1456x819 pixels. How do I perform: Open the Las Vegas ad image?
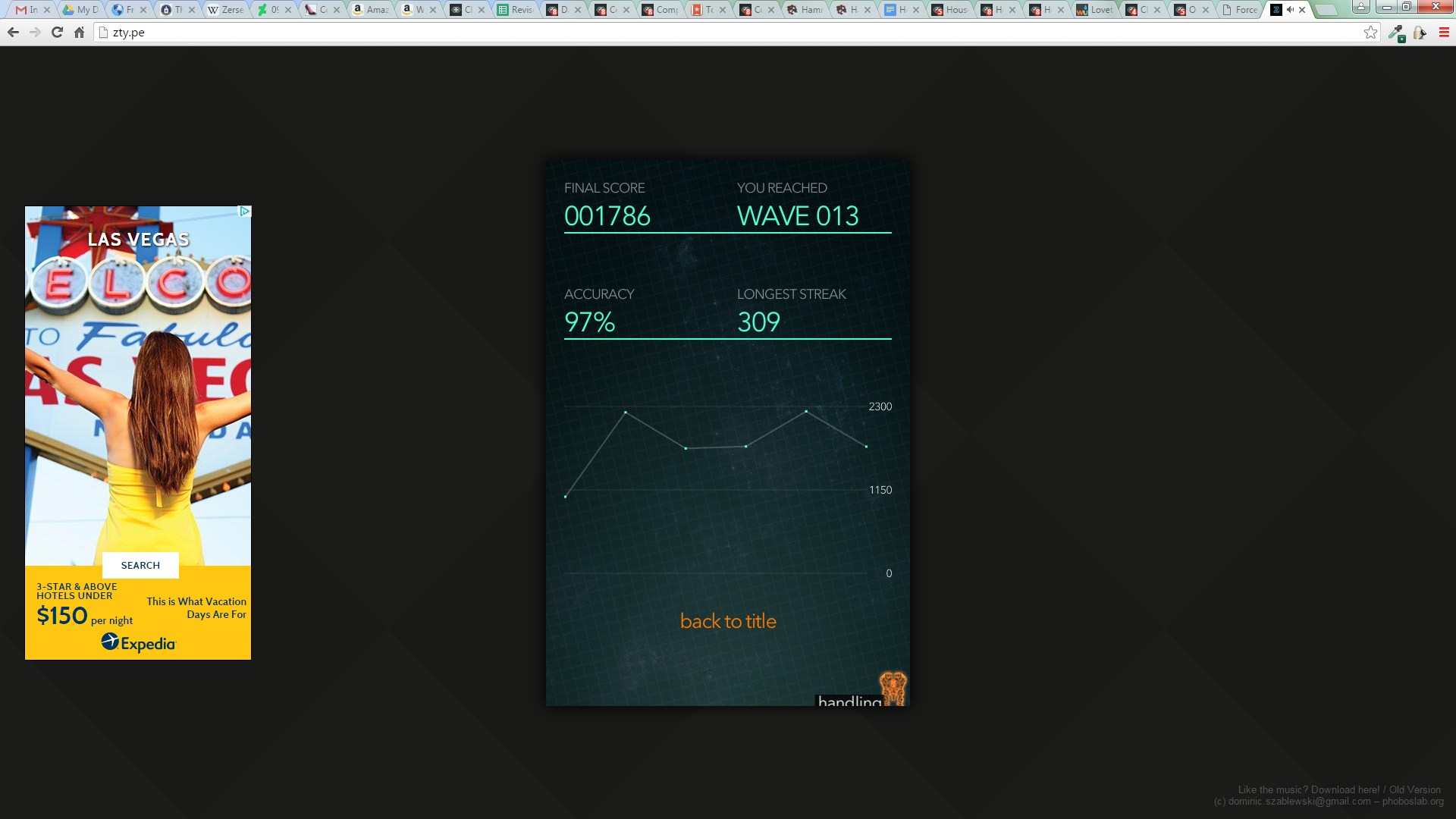point(138,386)
